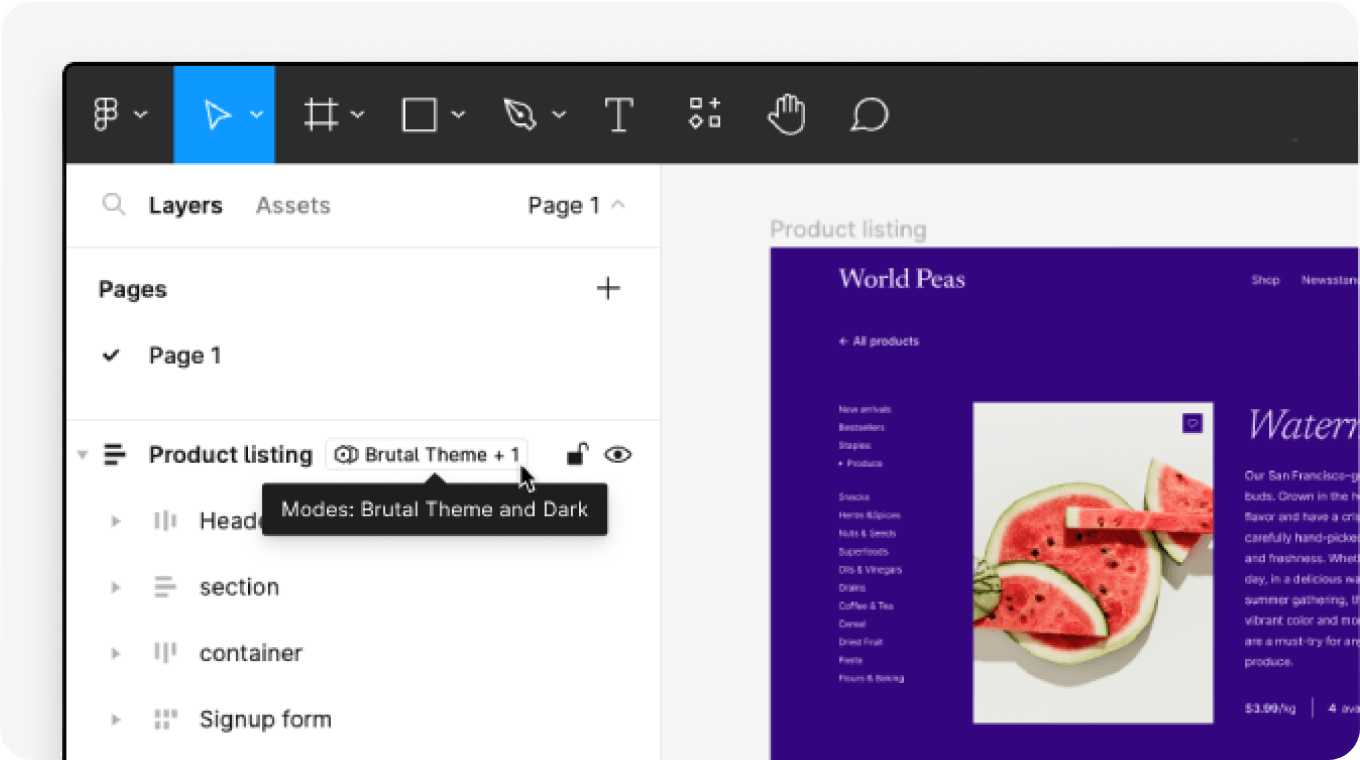Screen dimensions: 1360x760
Task: Click the heart favorite icon on product image
Action: pos(1192,423)
